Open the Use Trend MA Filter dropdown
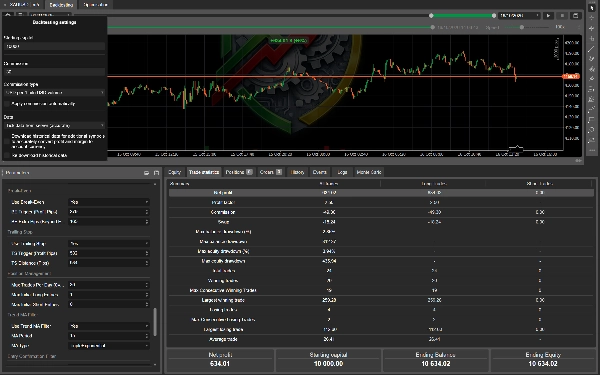 coord(109,326)
